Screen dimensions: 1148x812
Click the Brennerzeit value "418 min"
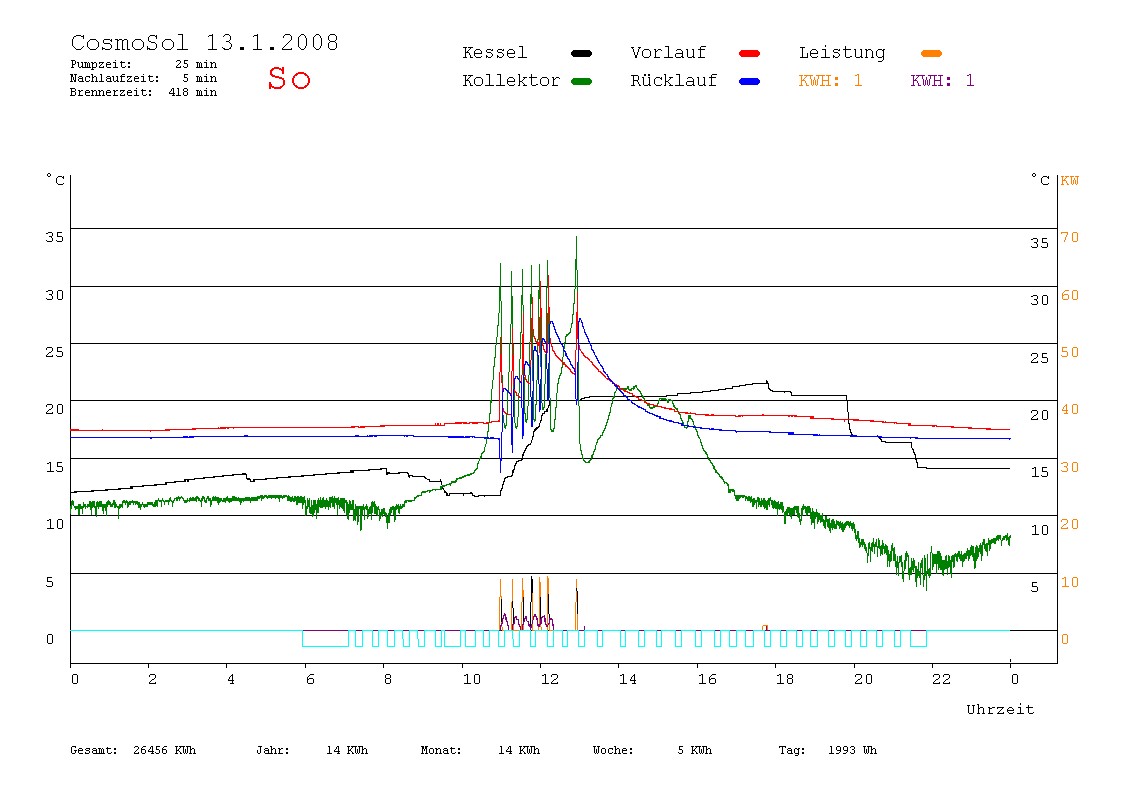coord(193,92)
